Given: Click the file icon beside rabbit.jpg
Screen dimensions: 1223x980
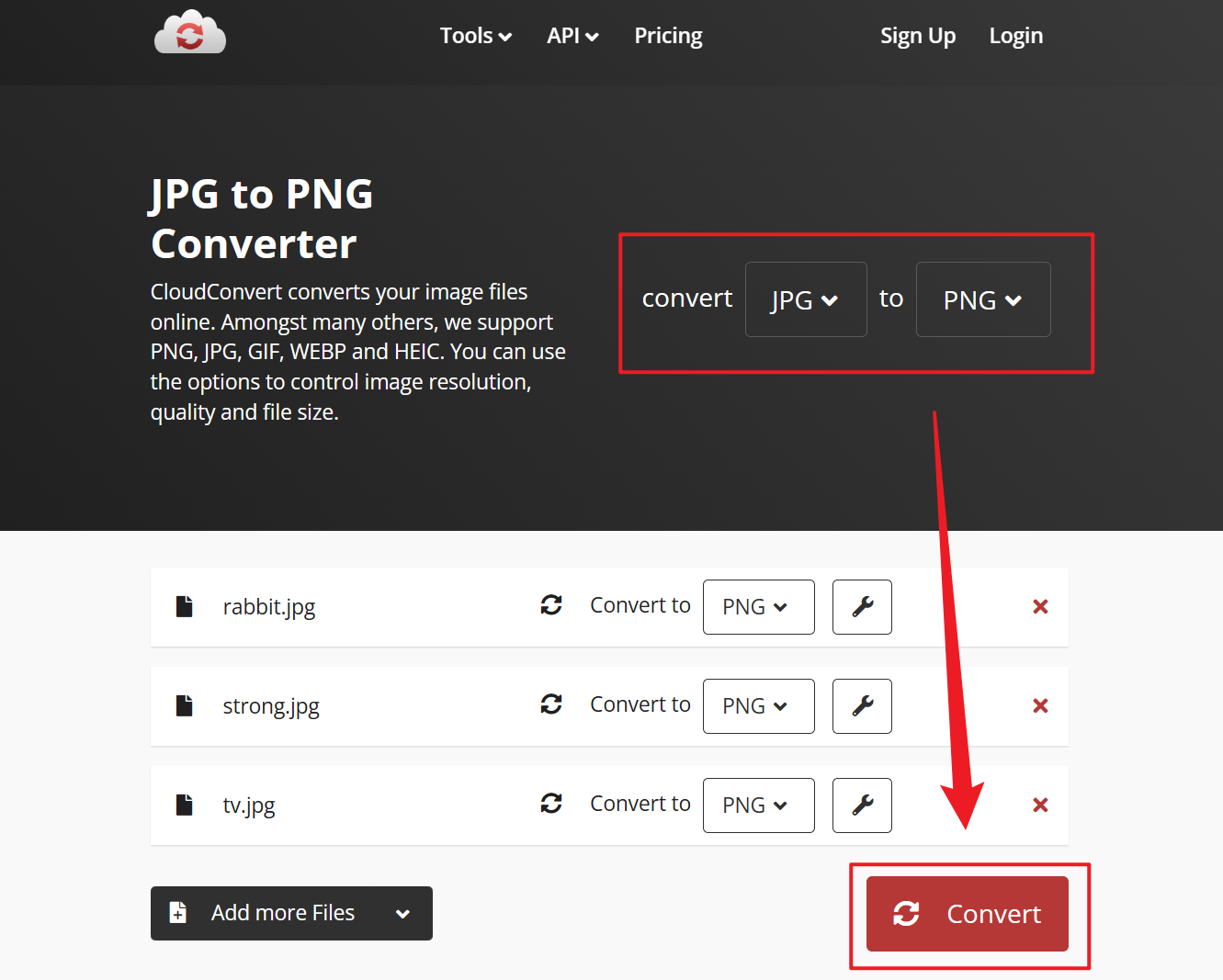Looking at the screenshot, I should click(184, 605).
